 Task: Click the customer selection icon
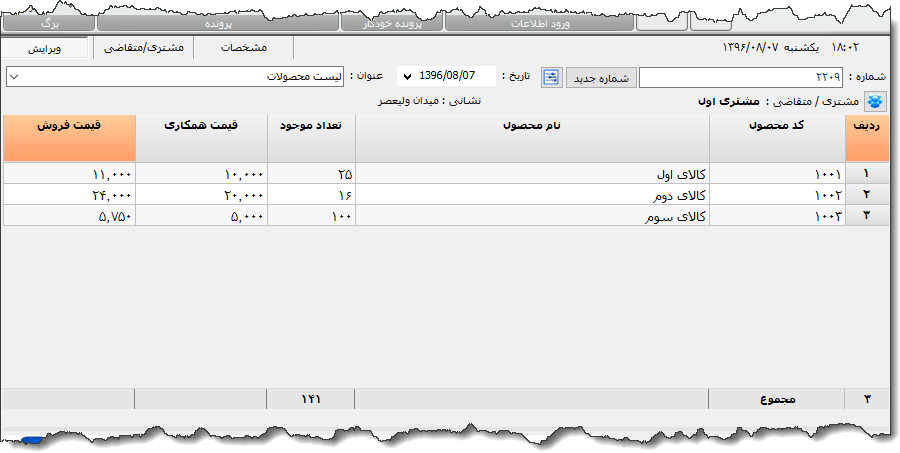[x=875, y=101]
